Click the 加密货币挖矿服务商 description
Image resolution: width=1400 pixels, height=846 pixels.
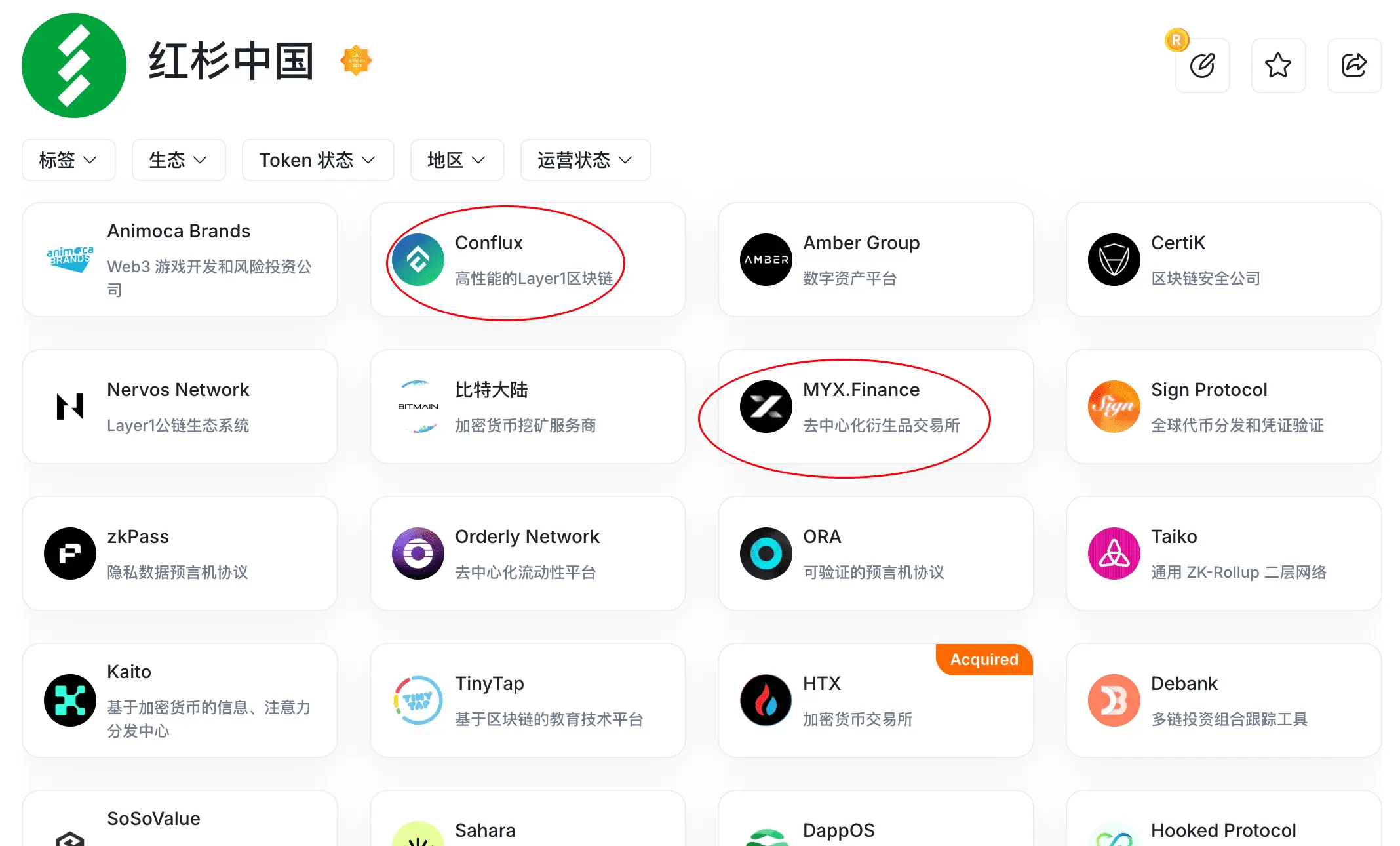(526, 426)
